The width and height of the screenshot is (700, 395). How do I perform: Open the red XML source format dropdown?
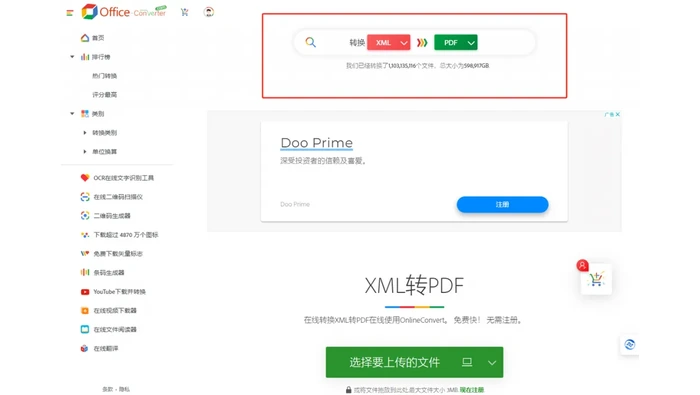tap(388, 42)
